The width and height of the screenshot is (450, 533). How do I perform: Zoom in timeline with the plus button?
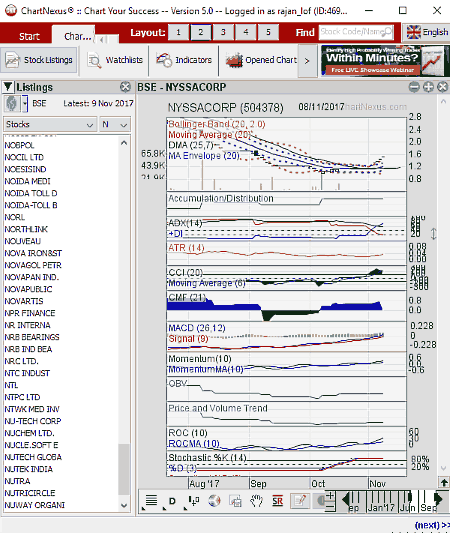pos(330,496)
